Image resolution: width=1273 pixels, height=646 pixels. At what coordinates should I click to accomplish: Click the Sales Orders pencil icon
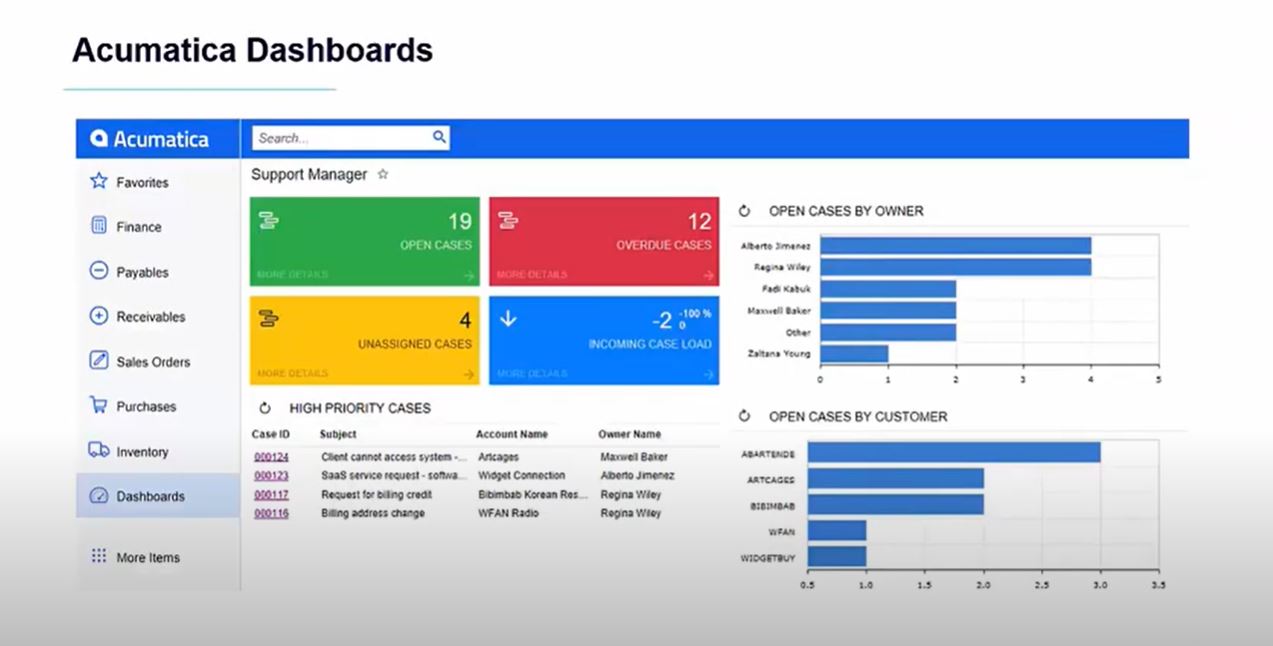[x=98, y=360]
